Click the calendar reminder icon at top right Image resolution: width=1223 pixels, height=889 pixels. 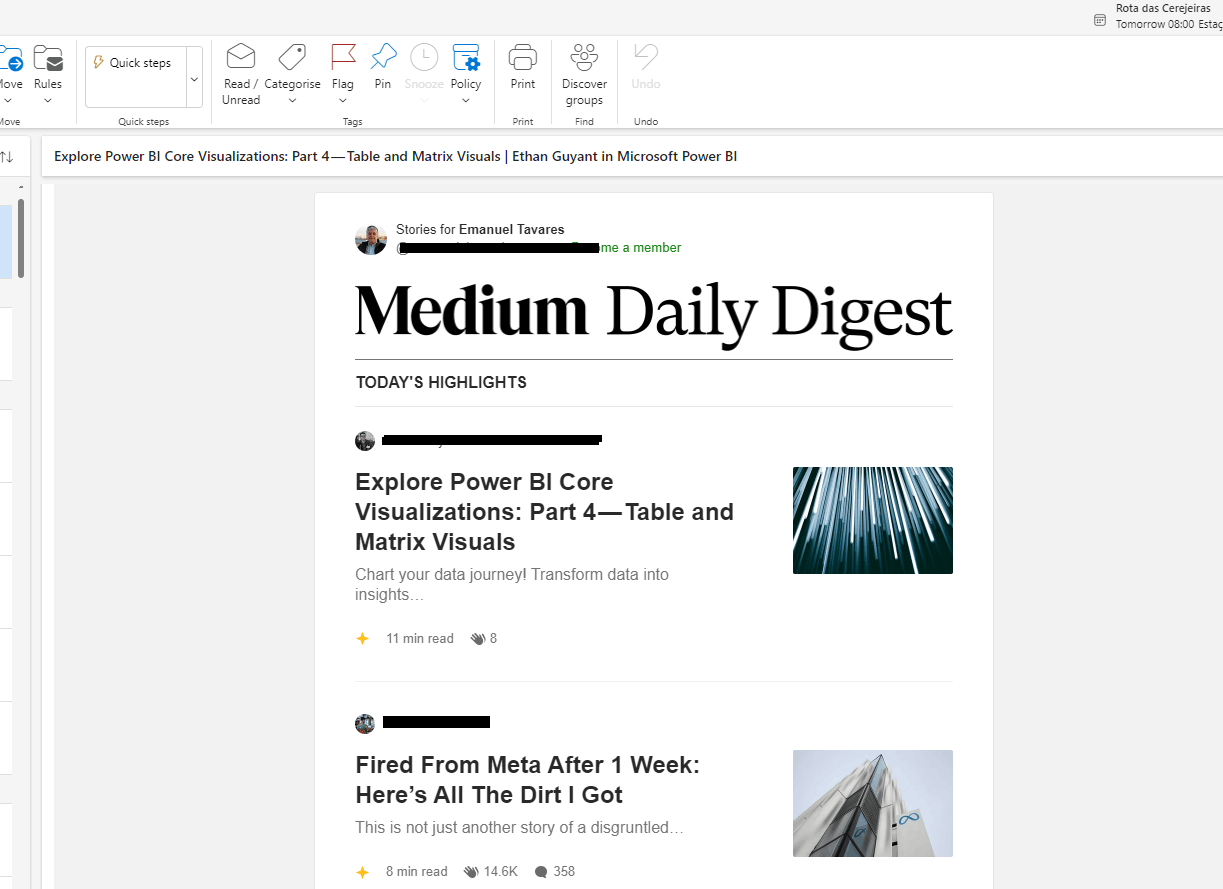click(1100, 19)
